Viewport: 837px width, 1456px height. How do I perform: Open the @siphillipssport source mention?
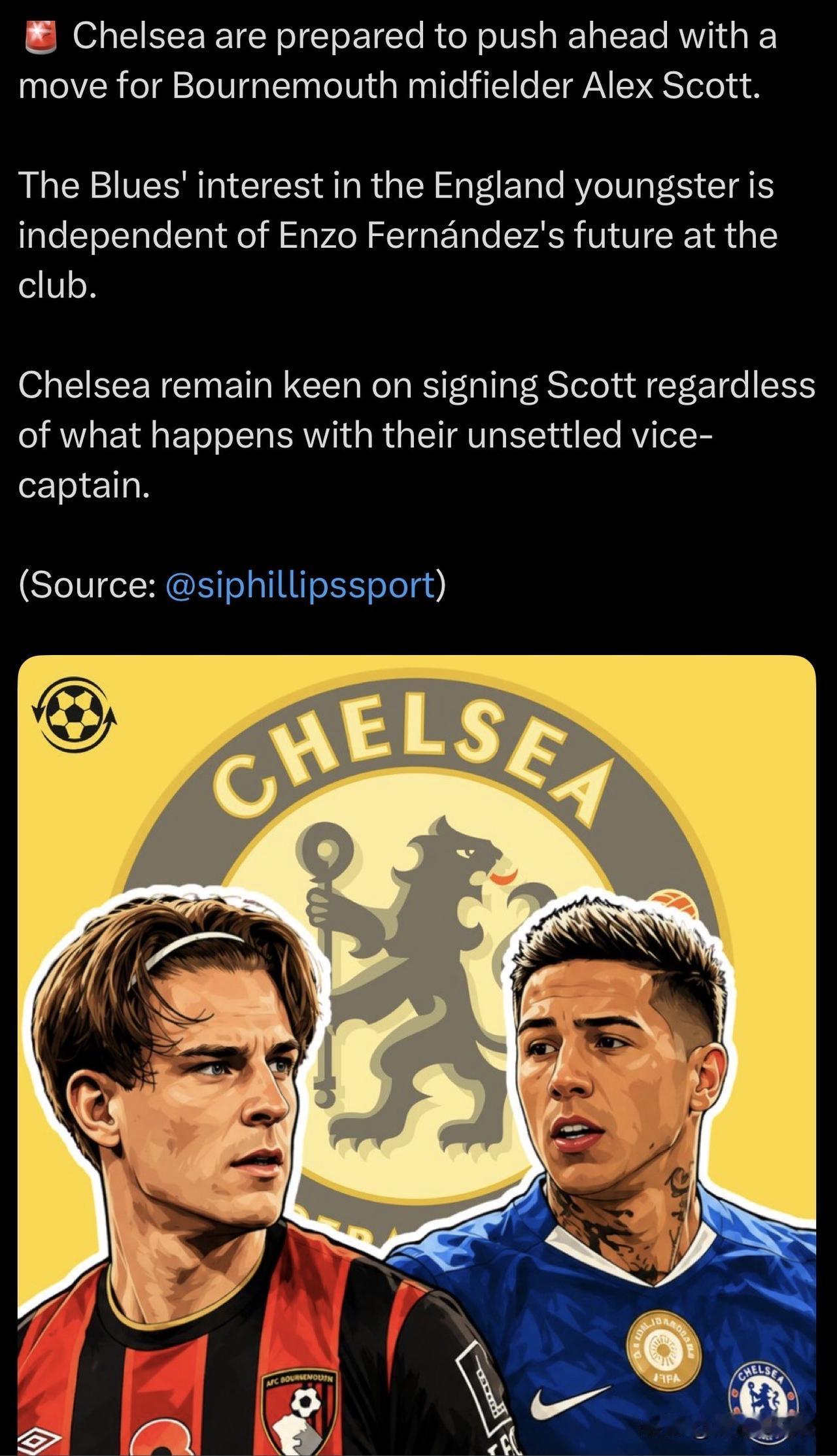(300, 584)
